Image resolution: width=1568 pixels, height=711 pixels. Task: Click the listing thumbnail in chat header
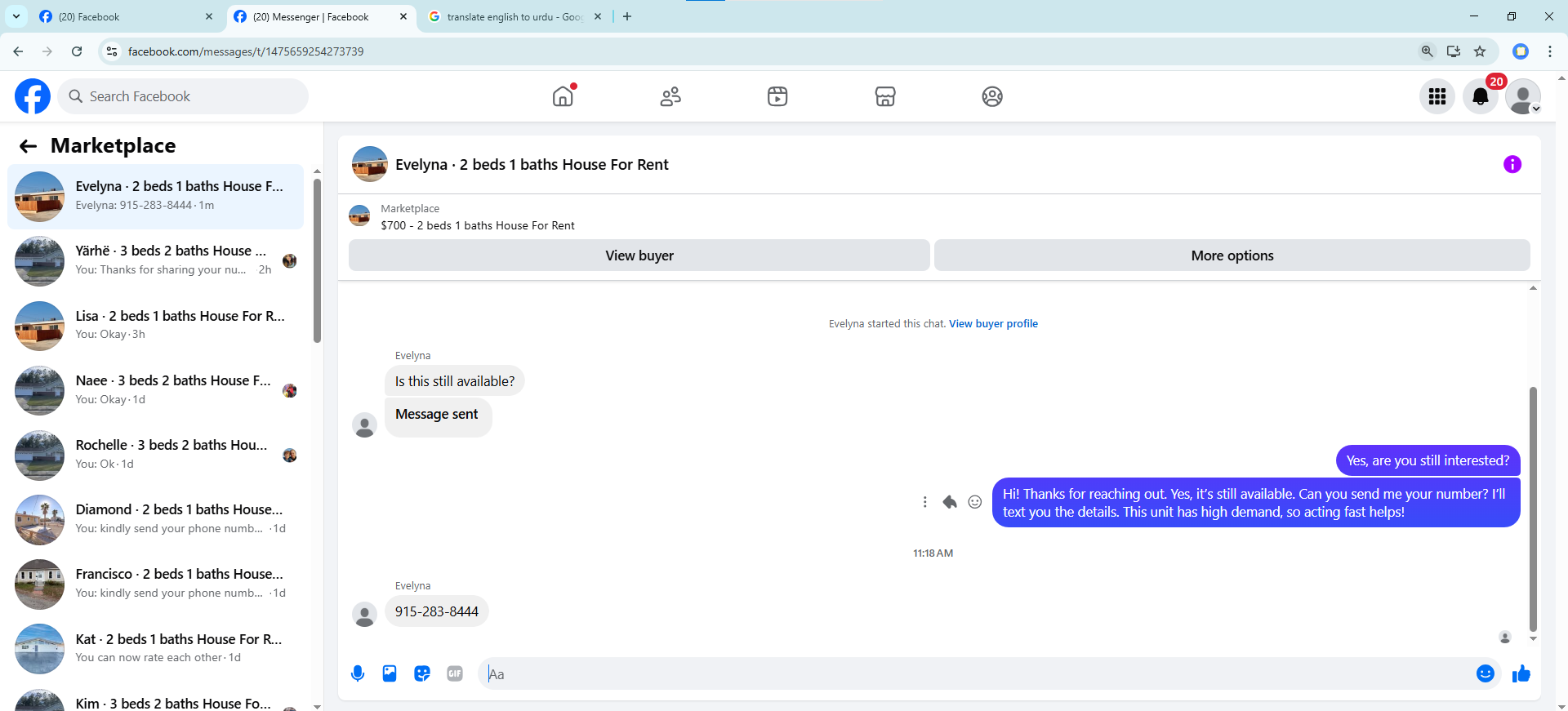[369, 164]
